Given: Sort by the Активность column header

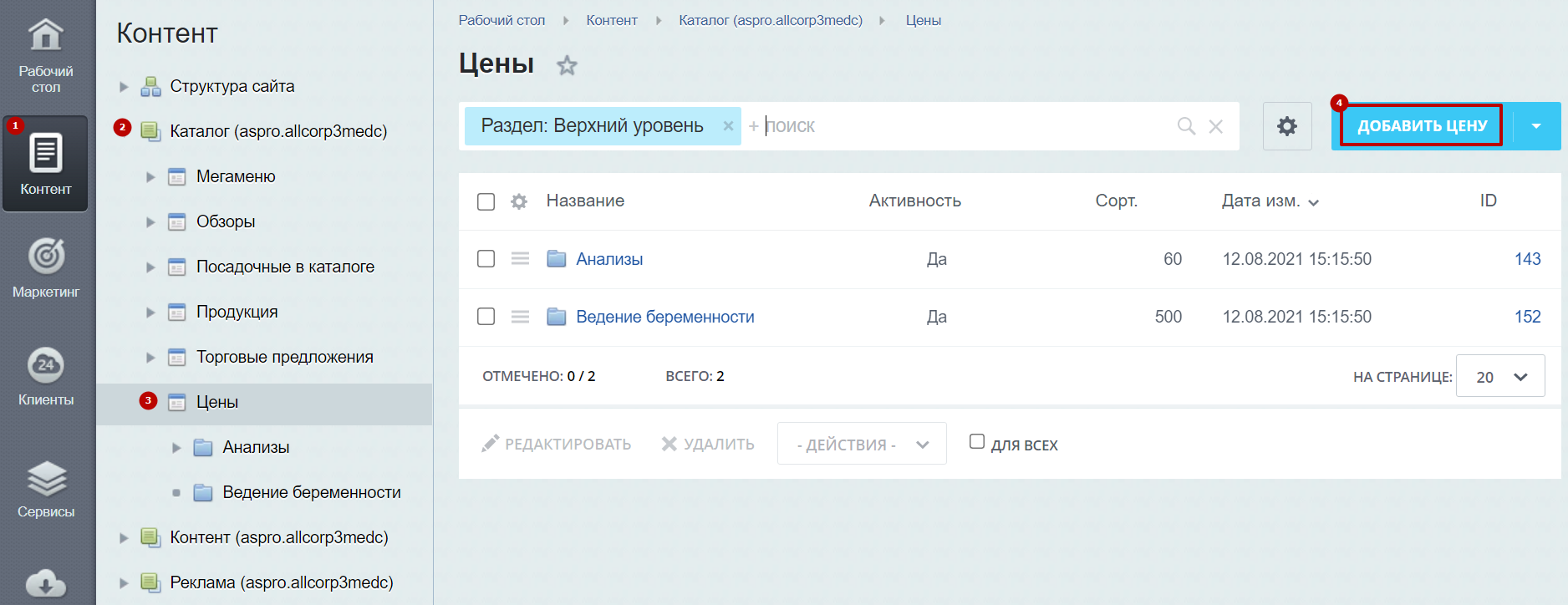Looking at the screenshot, I should click(915, 201).
